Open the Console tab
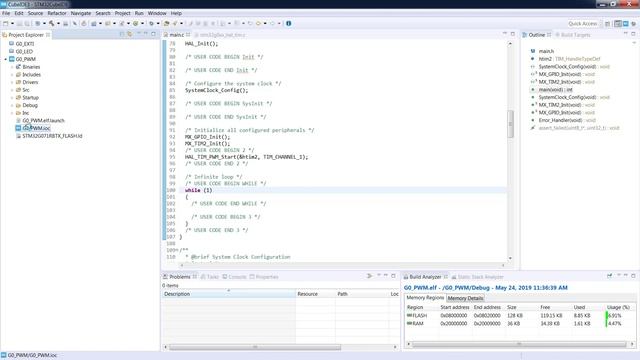 [234, 277]
